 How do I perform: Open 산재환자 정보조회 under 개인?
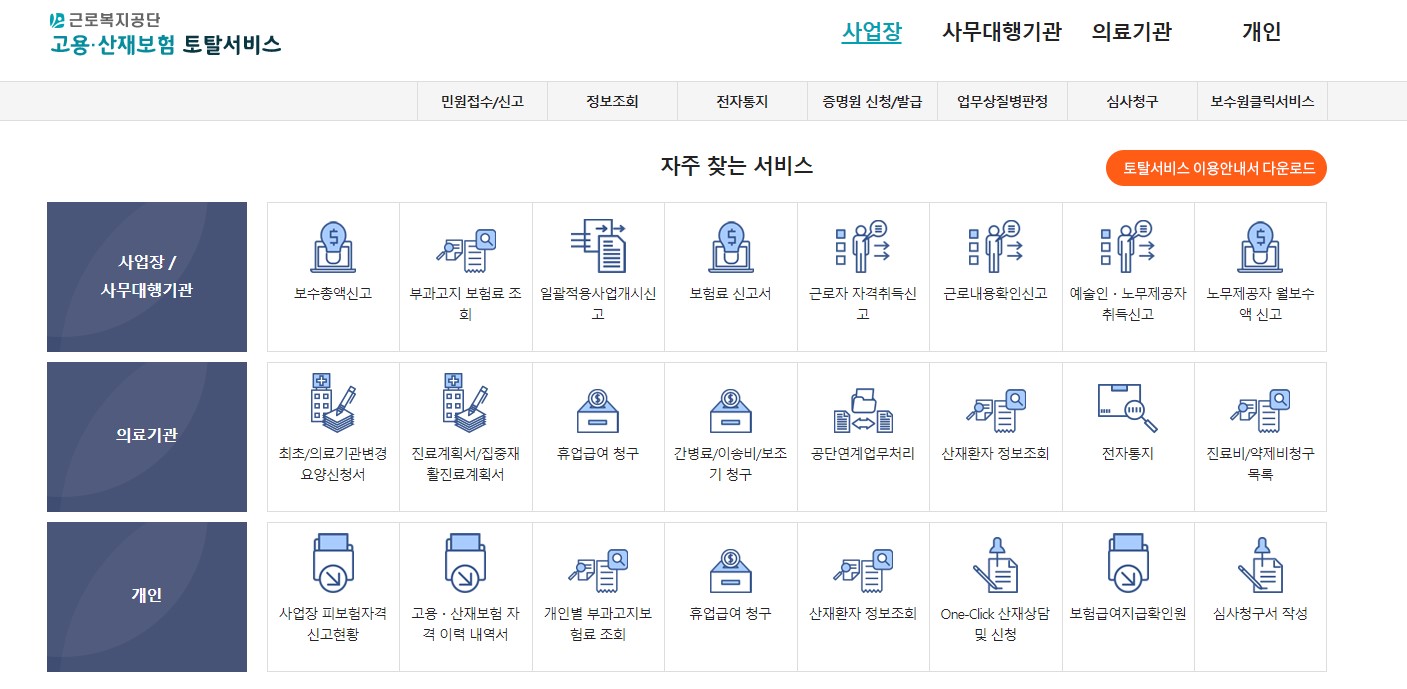(x=862, y=585)
